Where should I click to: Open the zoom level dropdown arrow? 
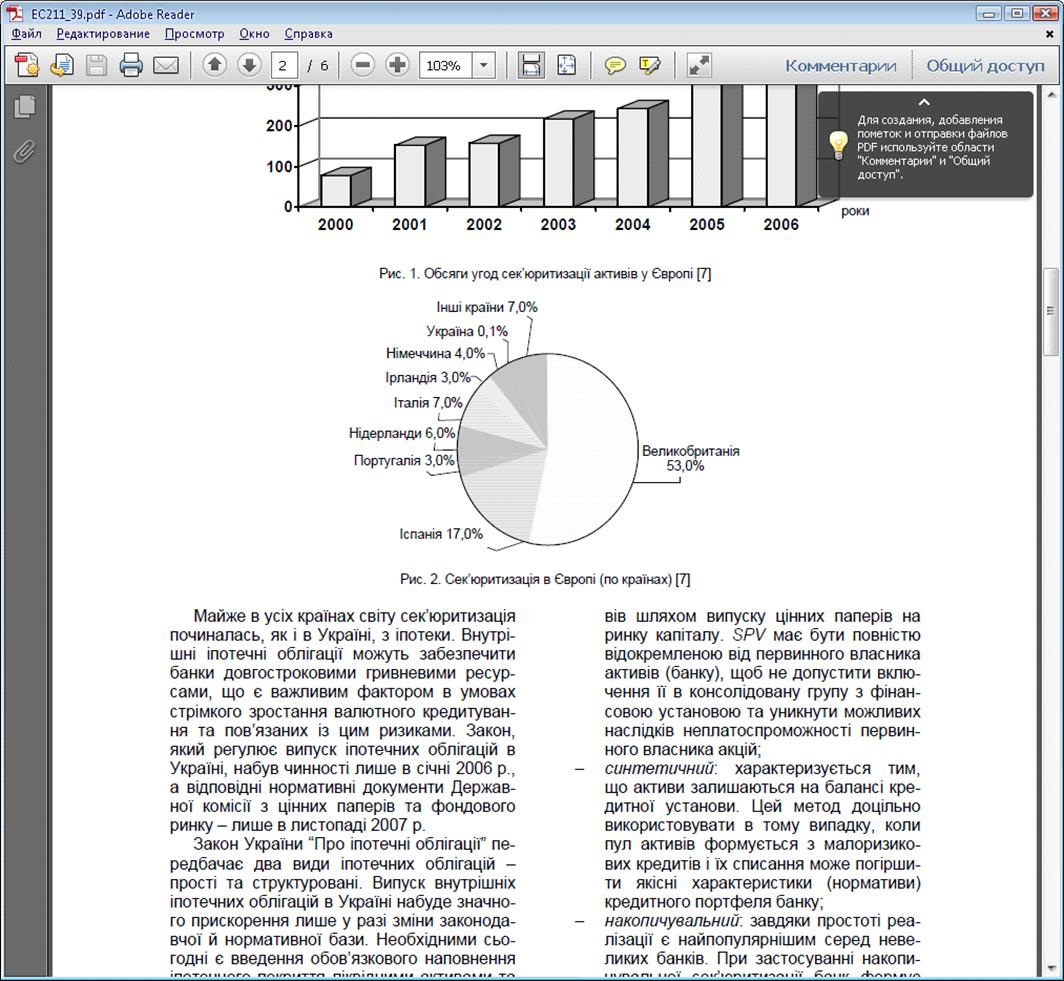click(484, 65)
